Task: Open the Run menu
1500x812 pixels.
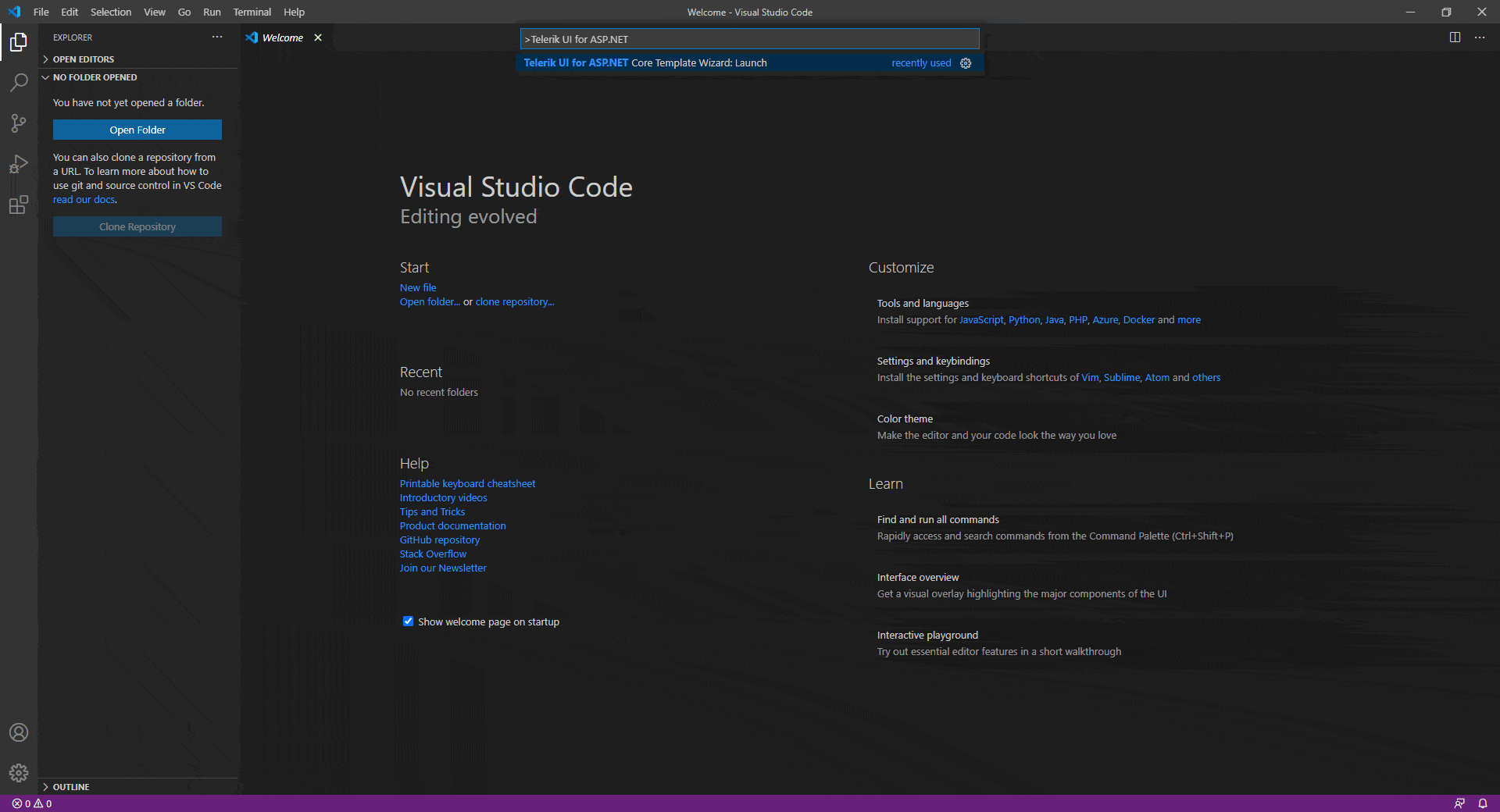Action: 212,12
